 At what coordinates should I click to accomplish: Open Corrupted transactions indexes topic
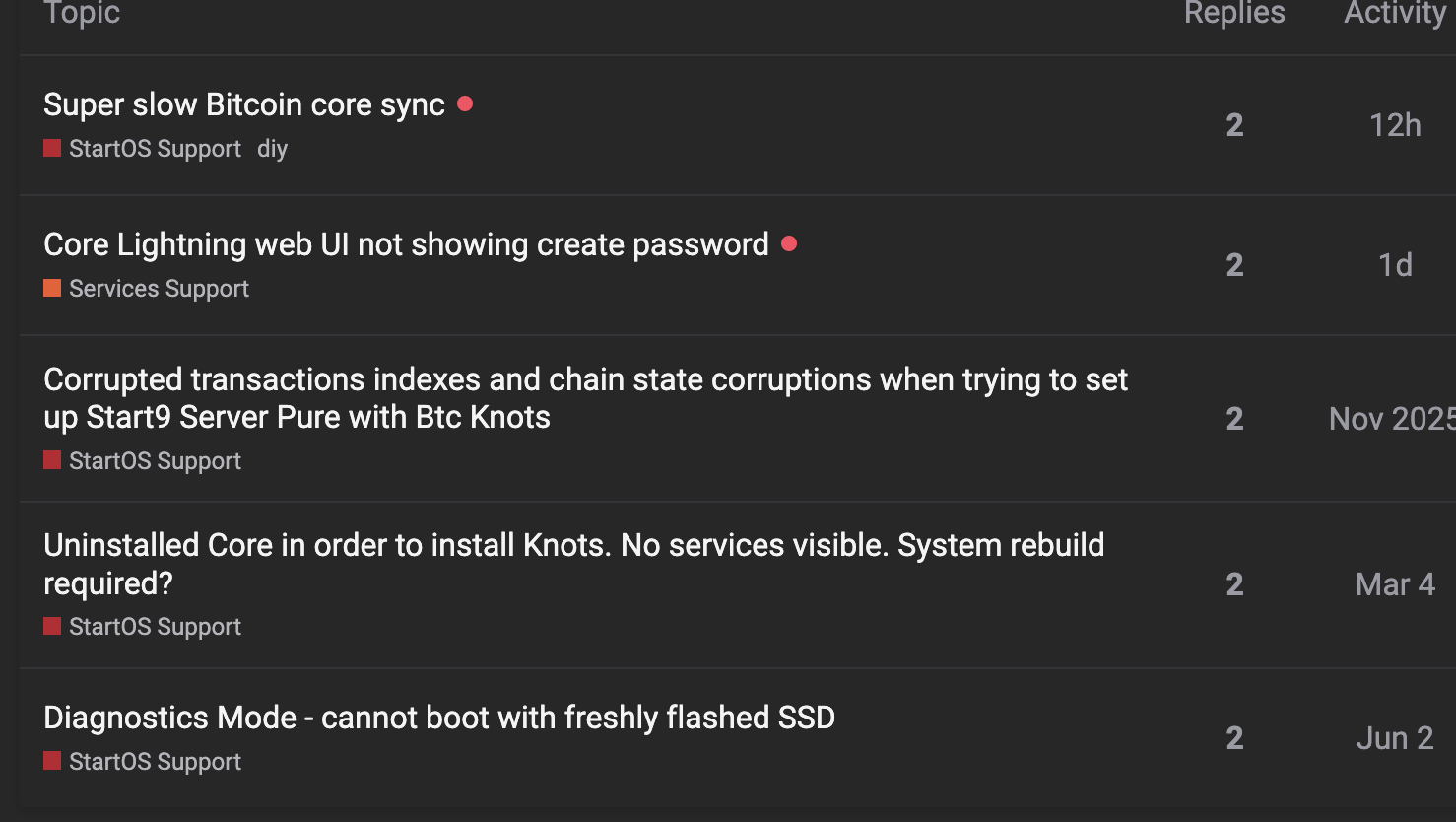585,398
